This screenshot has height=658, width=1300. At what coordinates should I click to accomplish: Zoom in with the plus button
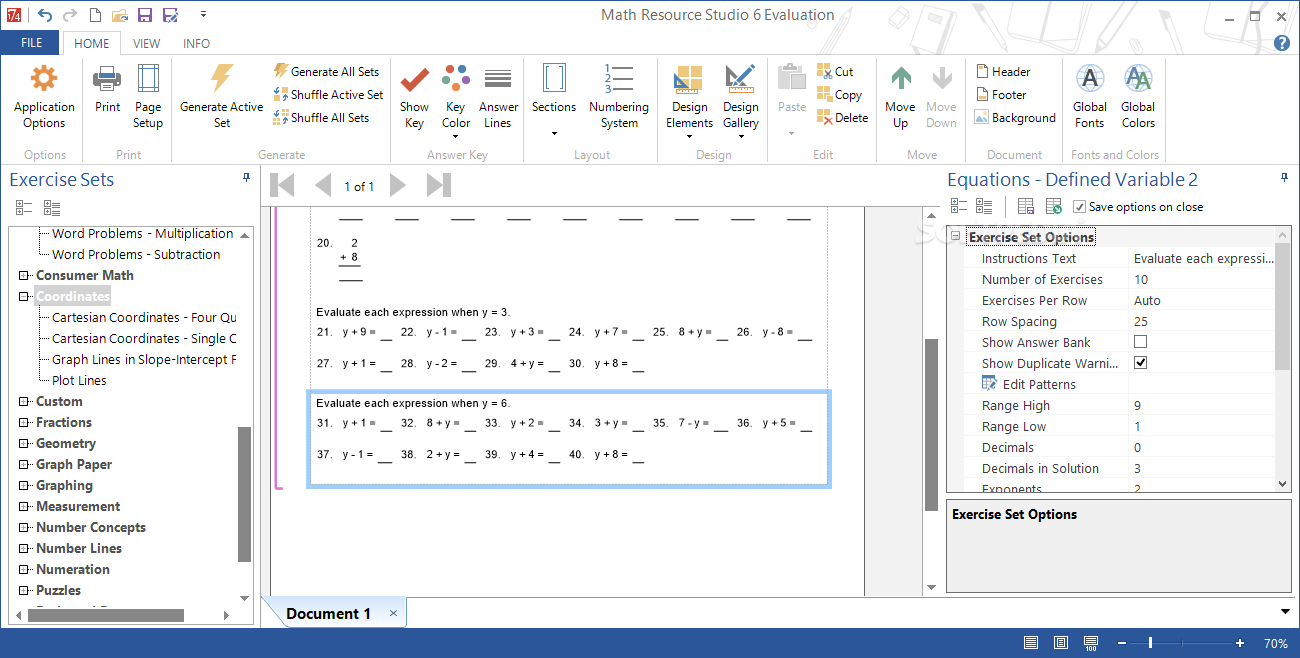point(1240,643)
